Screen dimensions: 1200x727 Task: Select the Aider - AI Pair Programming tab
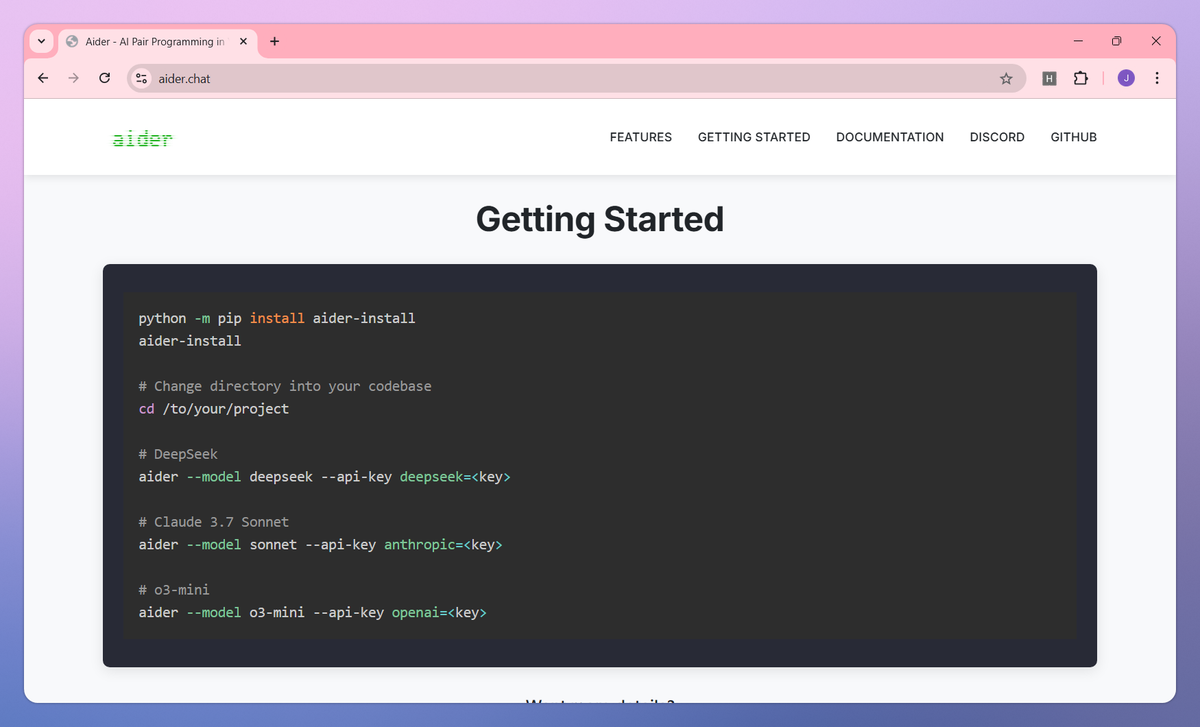(158, 42)
